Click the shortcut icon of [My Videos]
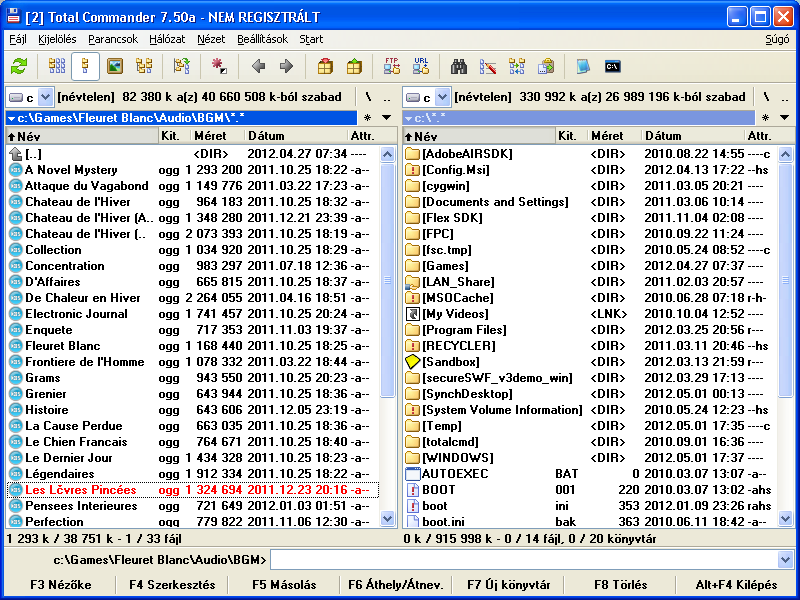 coord(412,314)
